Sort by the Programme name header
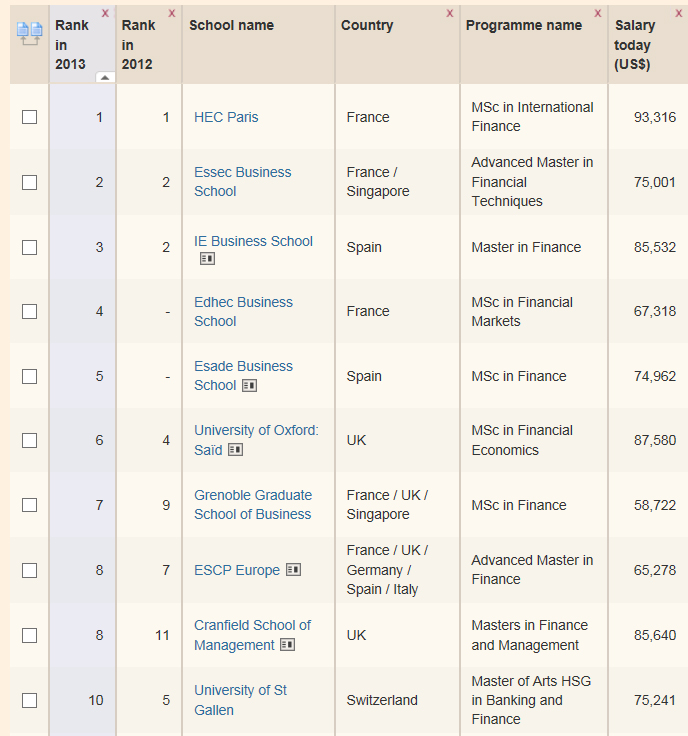This screenshot has width=688, height=736. pos(524,25)
